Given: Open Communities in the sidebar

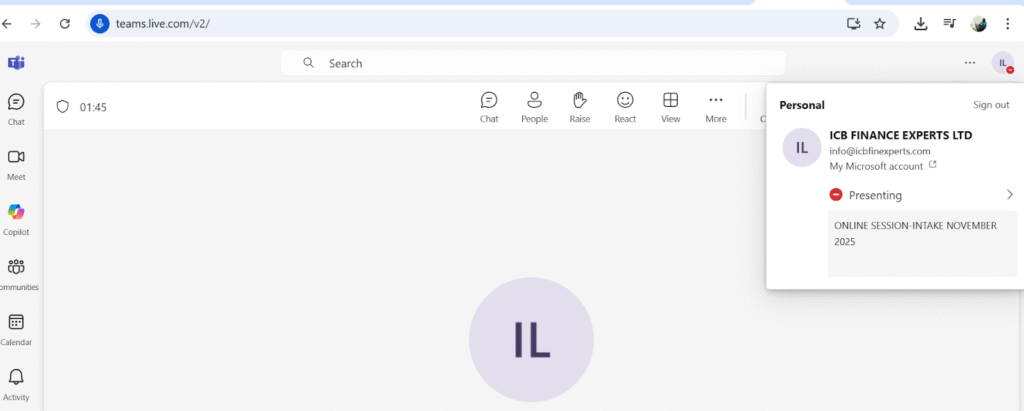Looking at the screenshot, I should point(16,274).
